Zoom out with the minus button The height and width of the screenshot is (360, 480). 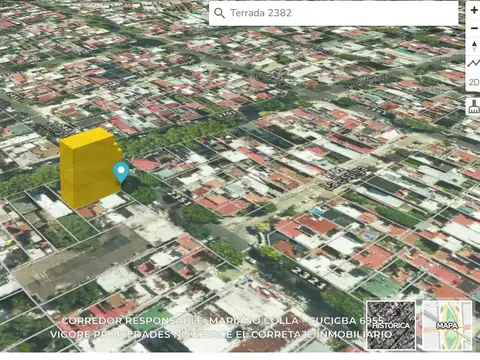pos(474,29)
